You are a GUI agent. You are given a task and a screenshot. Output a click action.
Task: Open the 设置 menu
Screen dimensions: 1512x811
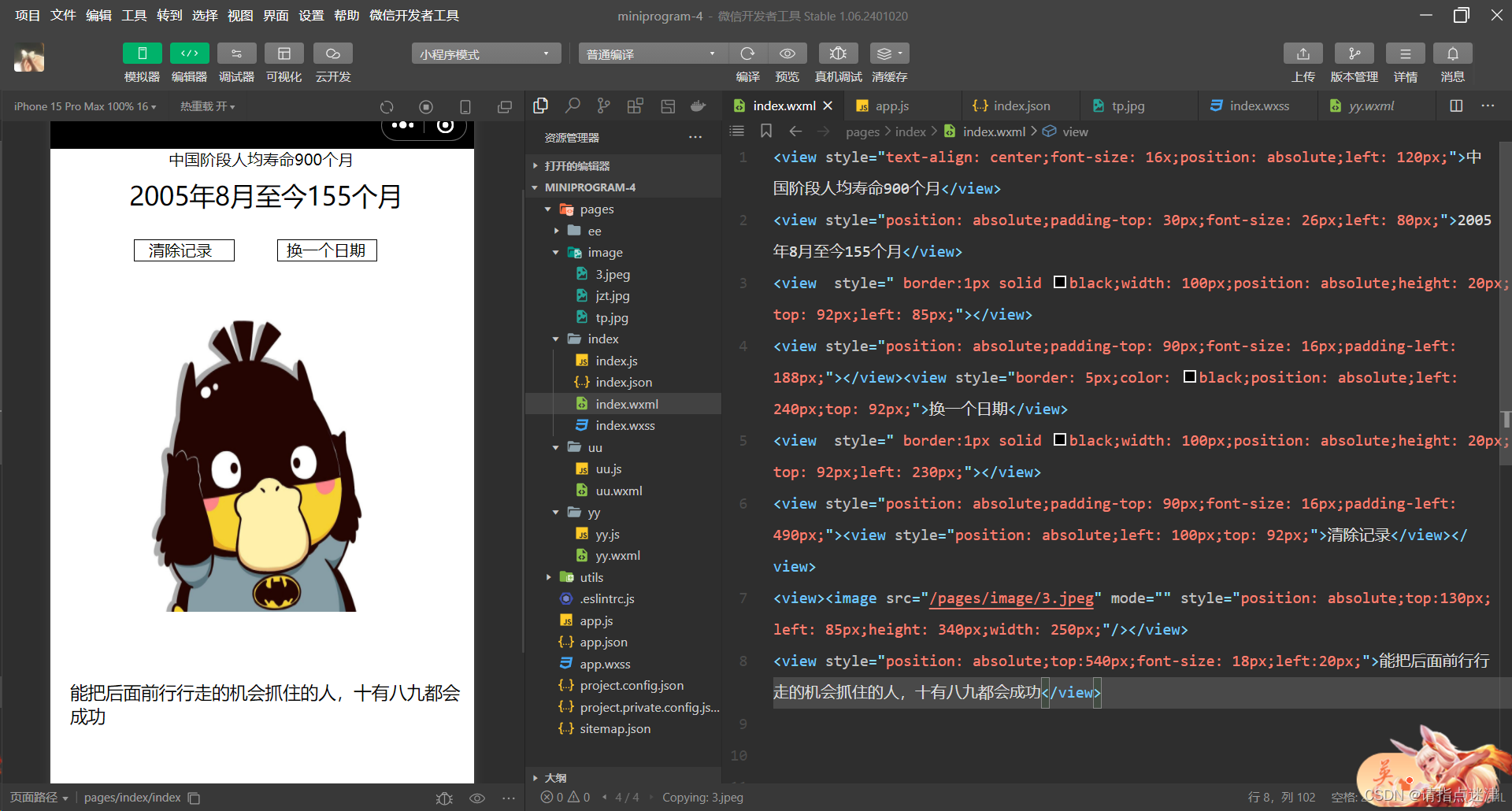click(311, 16)
